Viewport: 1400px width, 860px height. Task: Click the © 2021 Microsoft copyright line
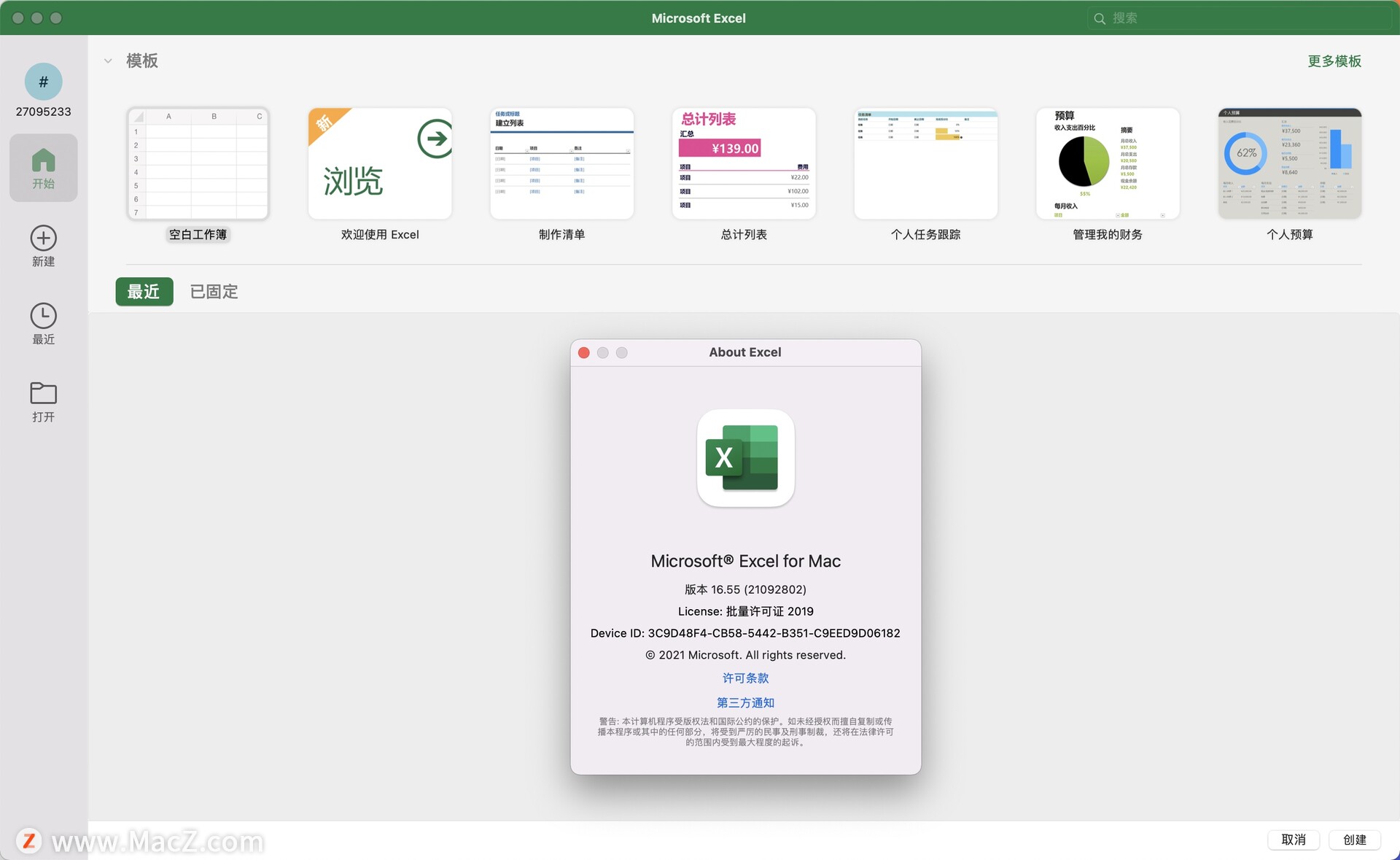click(745, 655)
